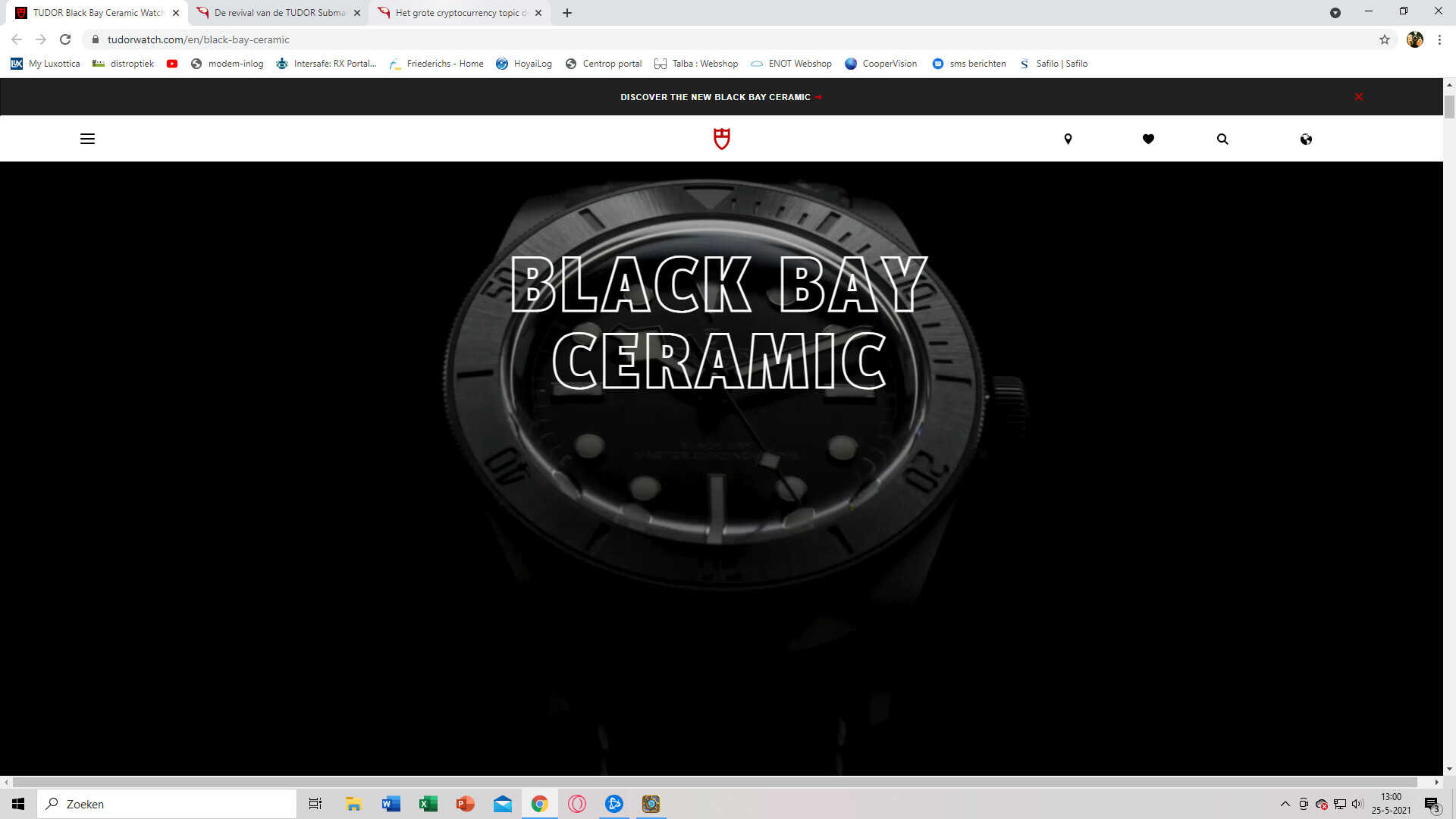
Task: Launch PowerPoint from the taskbar
Action: (x=466, y=804)
